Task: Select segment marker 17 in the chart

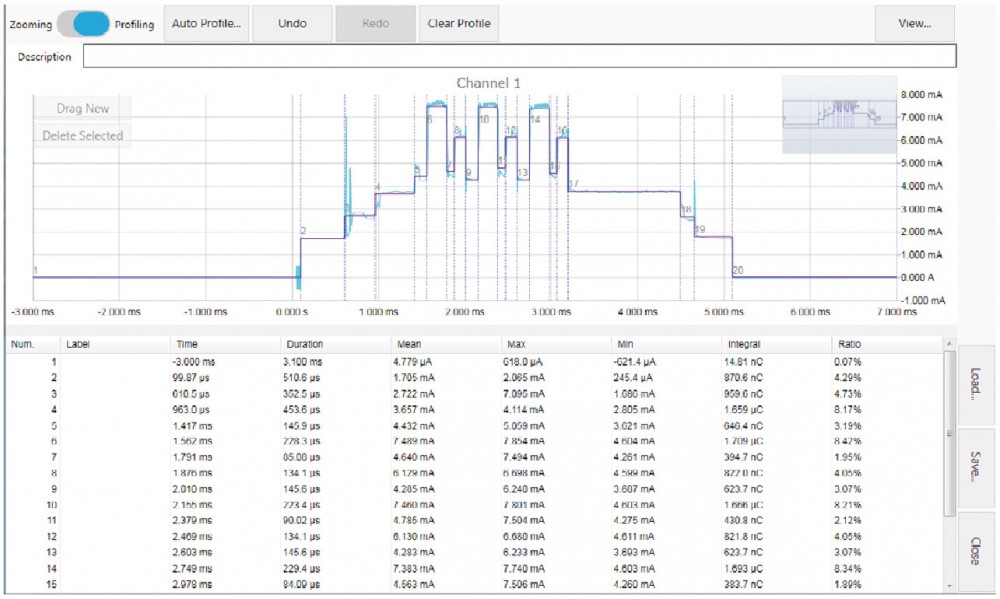Action: pos(573,184)
